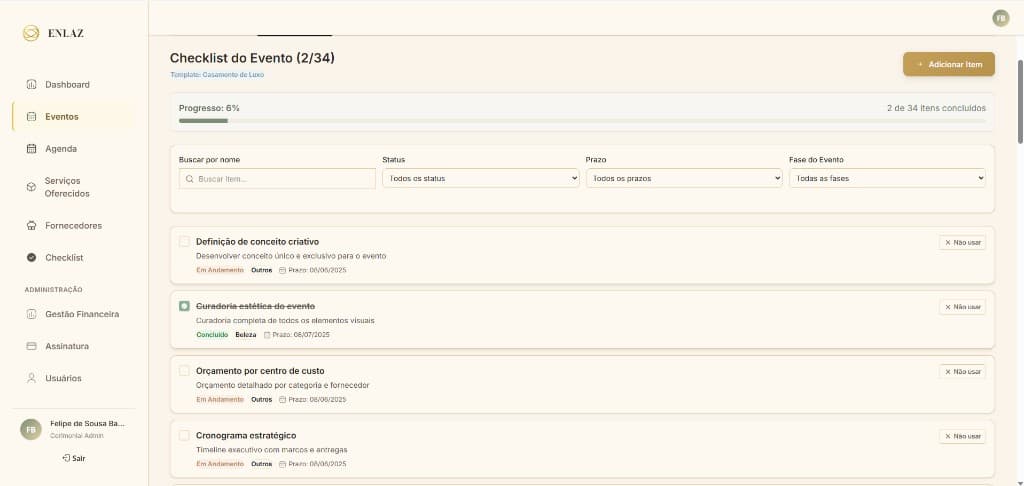This screenshot has height=486, width=1024.
Task: Click the FB avatar in top bar
Action: [x=1000, y=18]
